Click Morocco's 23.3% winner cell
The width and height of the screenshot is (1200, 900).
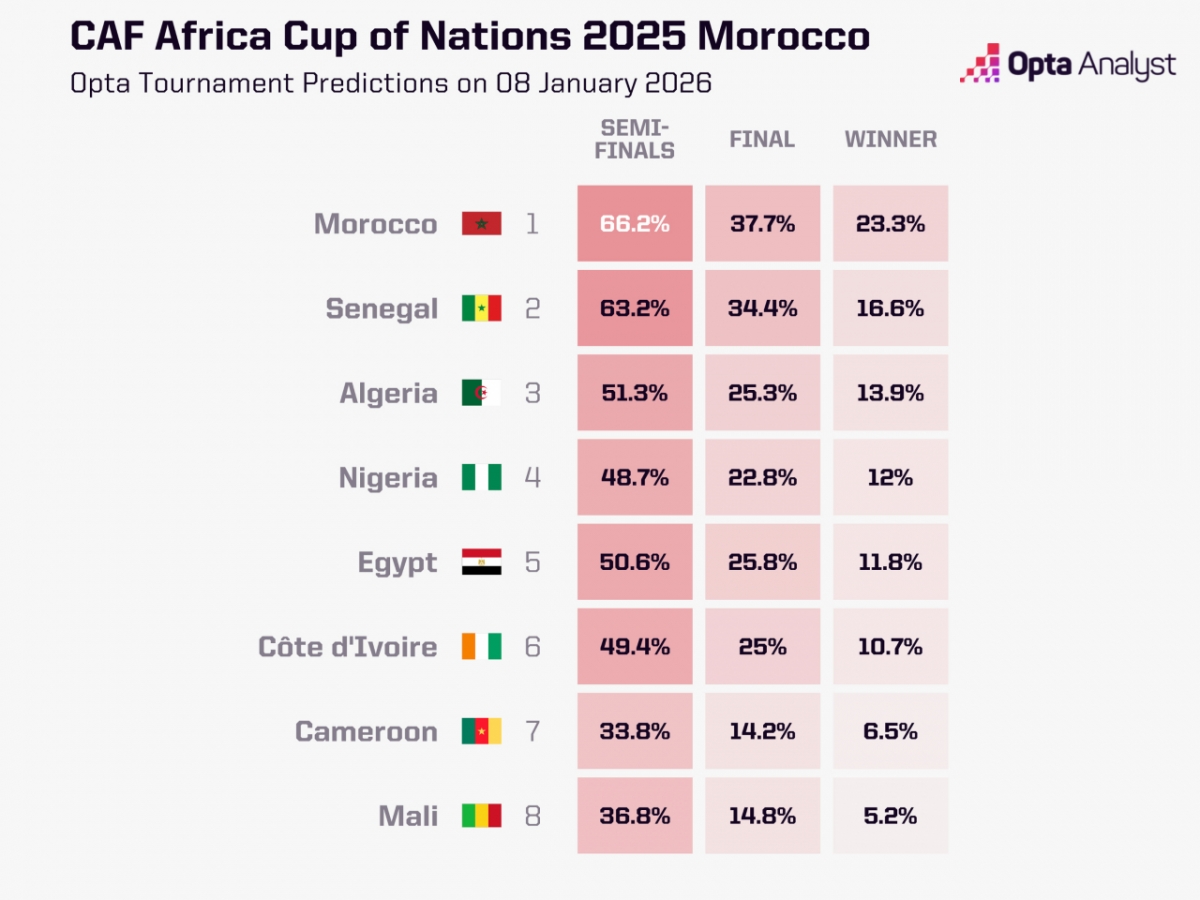tap(891, 224)
